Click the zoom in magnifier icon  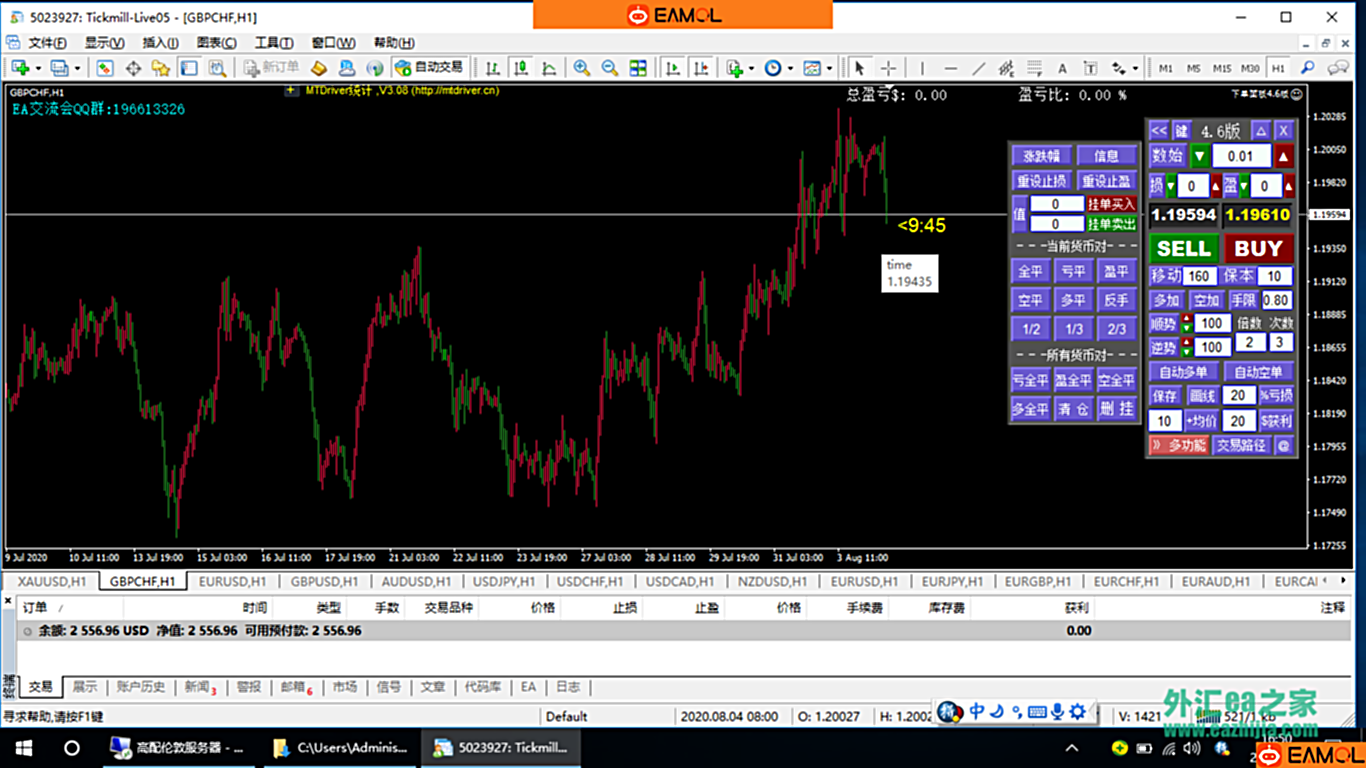[581, 68]
